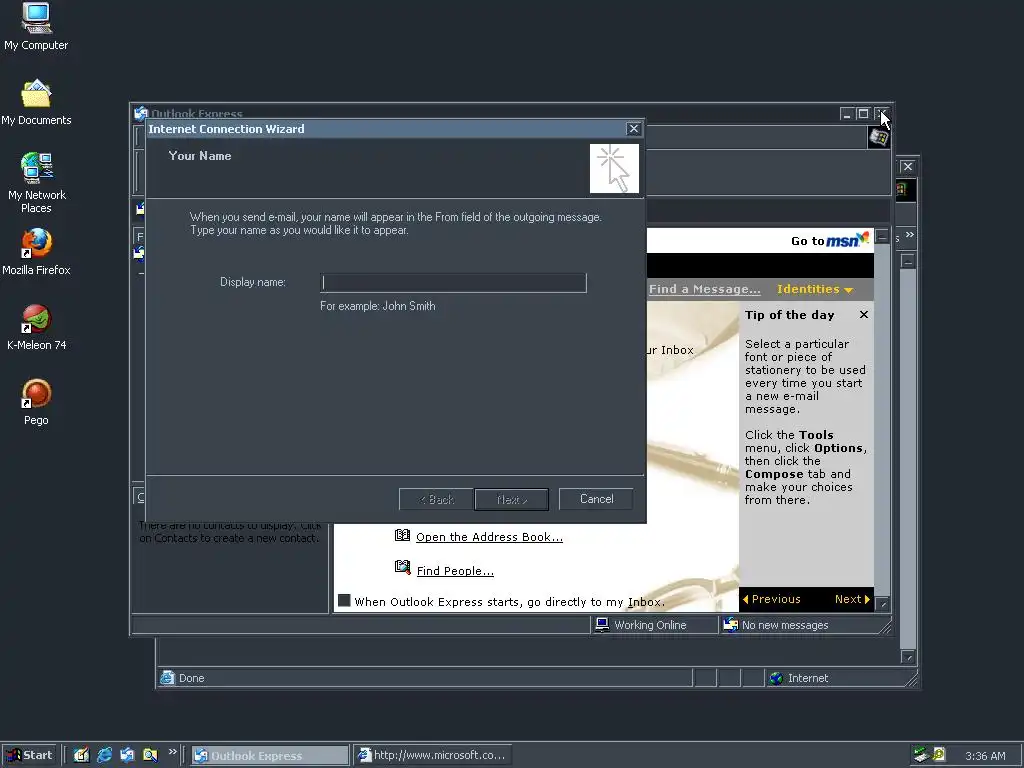Click the Next button in wizard
This screenshot has height=768, width=1024.
pos(511,500)
